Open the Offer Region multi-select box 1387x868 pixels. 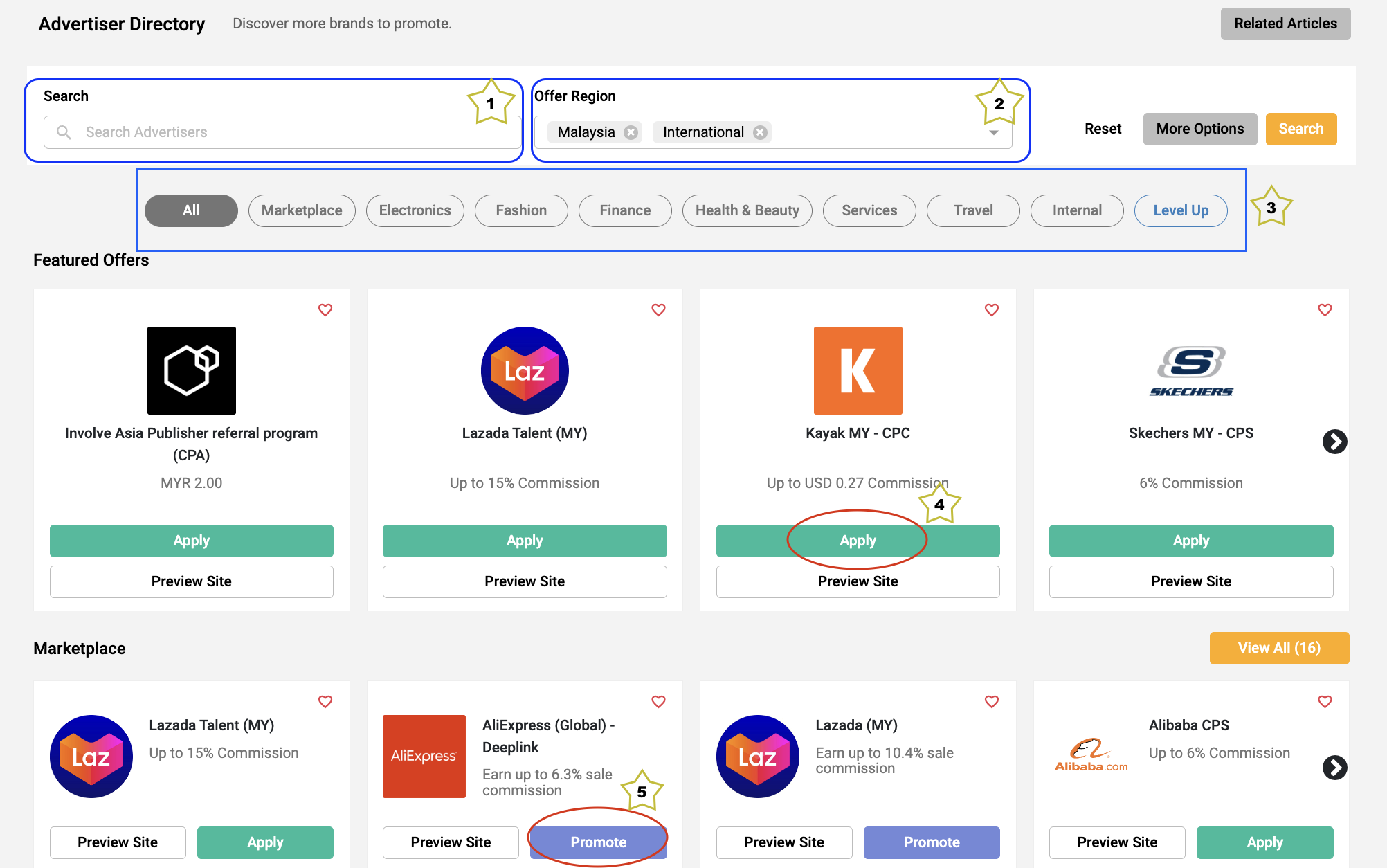coord(773,132)
